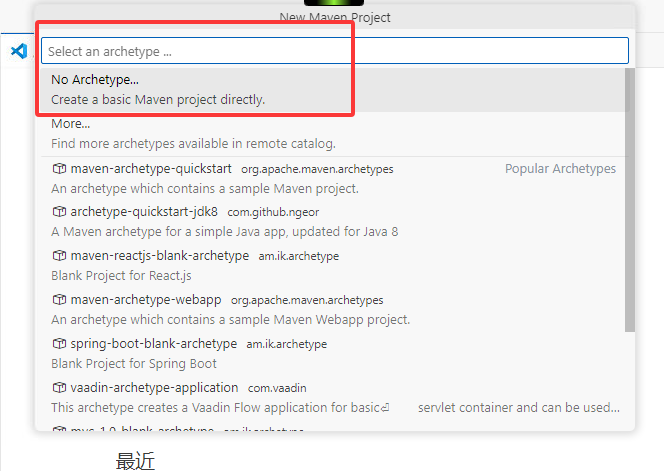
Task: Click the 'com.github.ngeor' group label
Action: [x=273, y=212]
